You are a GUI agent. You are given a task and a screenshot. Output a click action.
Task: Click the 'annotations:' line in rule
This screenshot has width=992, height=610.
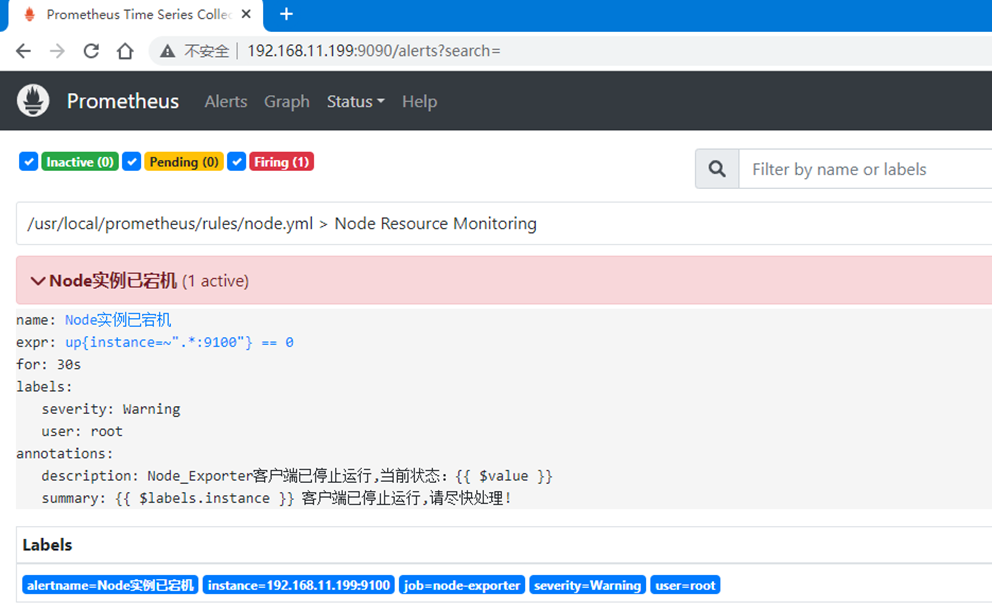(65, 454)
